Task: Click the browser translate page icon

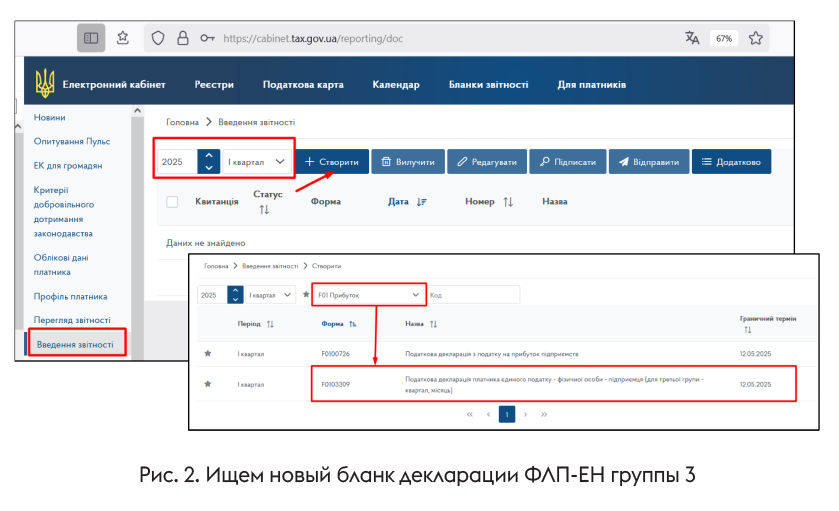Action: click(x=692, y=38)
